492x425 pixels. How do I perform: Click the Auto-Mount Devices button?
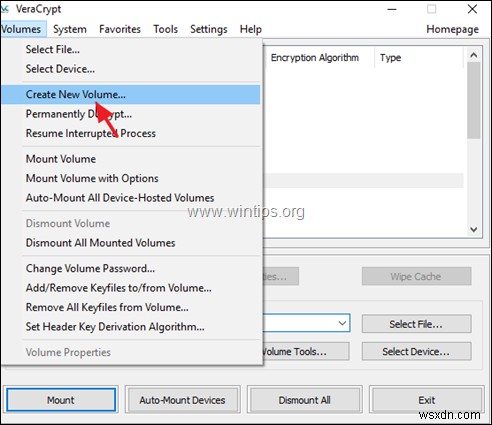[182, 400]
